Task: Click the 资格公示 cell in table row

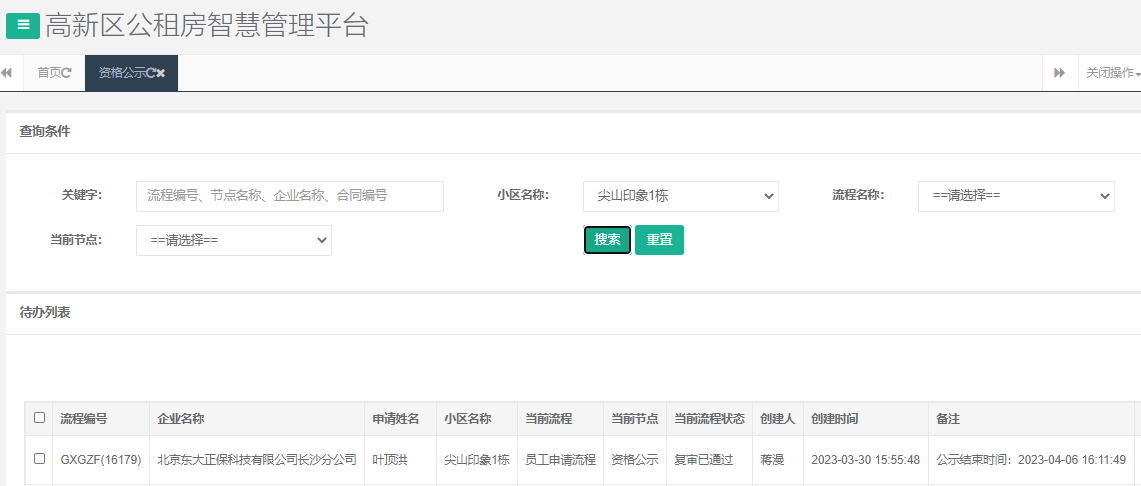Action: (x=635, y=460)
